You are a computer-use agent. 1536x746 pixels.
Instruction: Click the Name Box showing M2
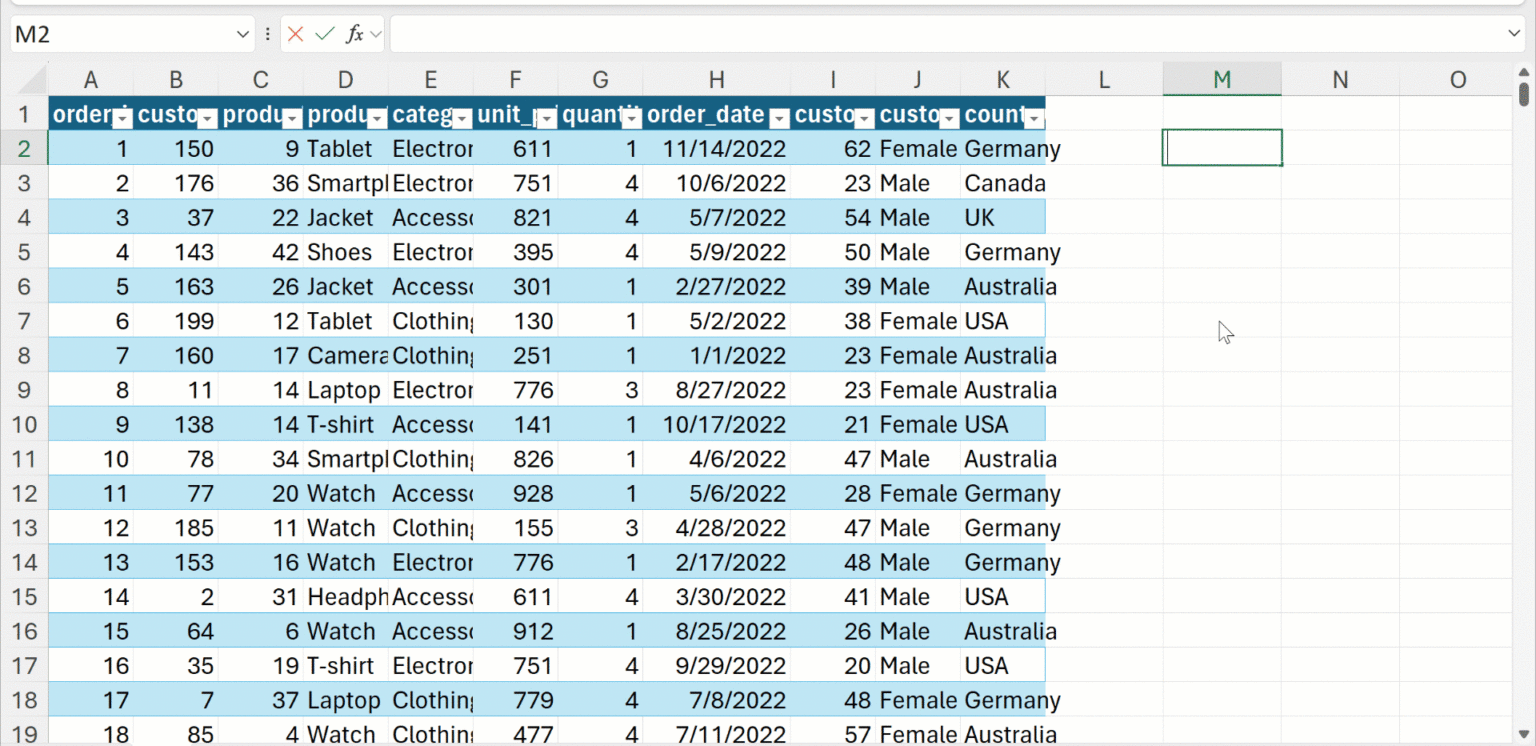coord(120,35)
